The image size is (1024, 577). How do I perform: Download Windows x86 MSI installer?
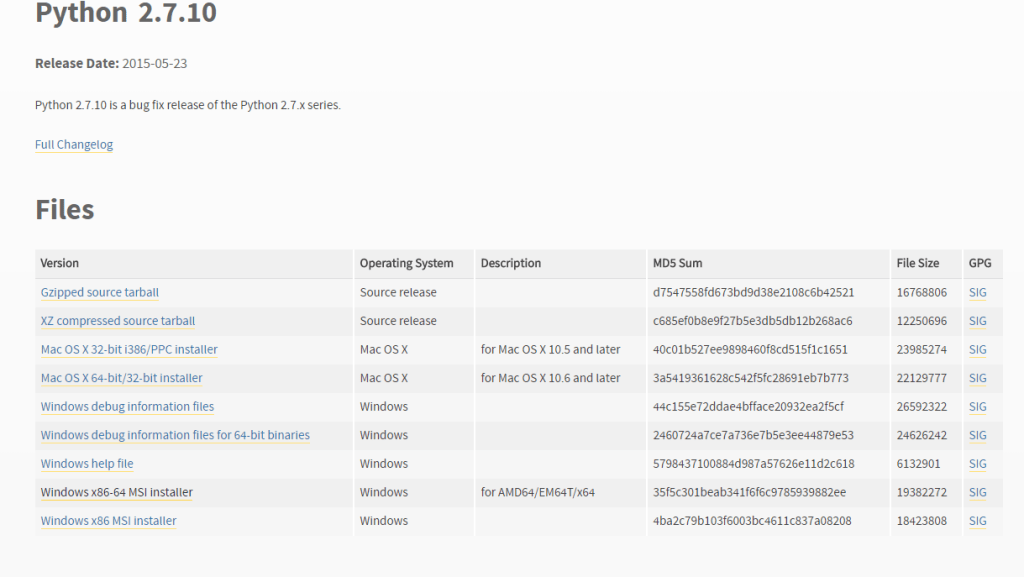pyautogui.click(x=108, y=520)
